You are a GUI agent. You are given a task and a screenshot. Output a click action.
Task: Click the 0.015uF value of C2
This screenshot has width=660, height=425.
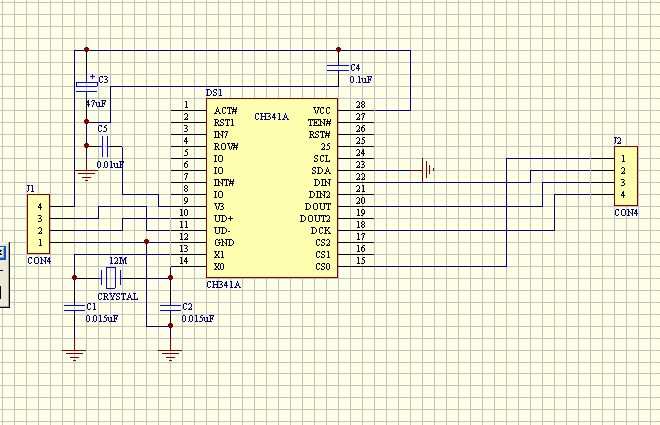tap(198, 319)
